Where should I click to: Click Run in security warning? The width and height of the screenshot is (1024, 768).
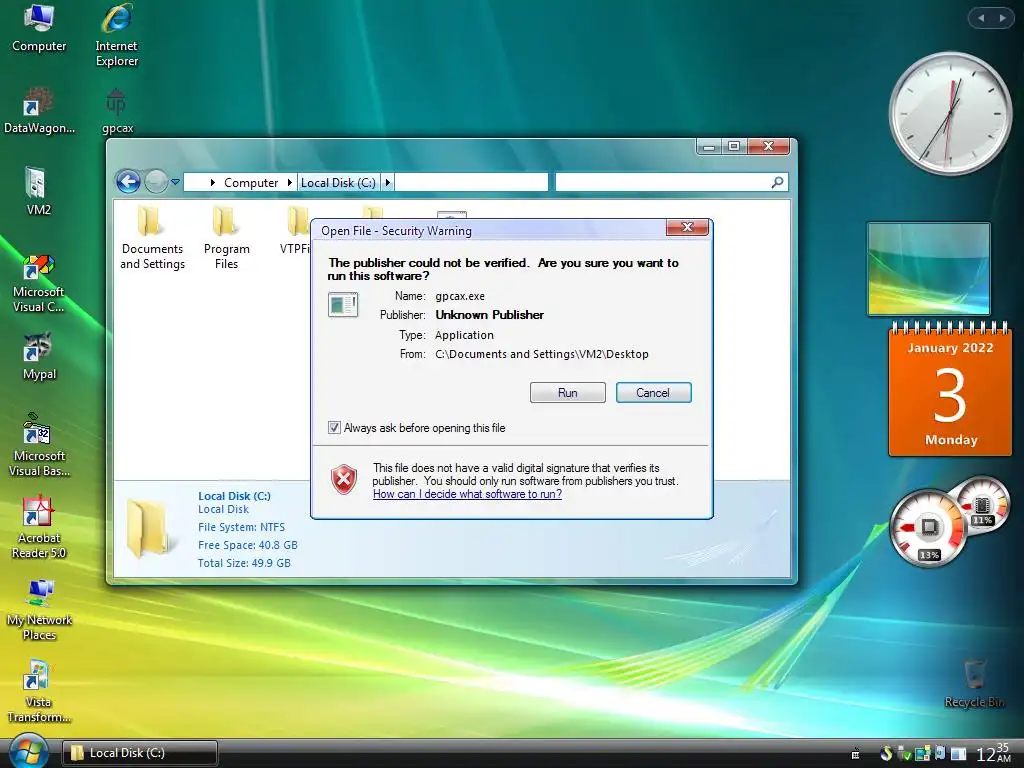point(568,392)
